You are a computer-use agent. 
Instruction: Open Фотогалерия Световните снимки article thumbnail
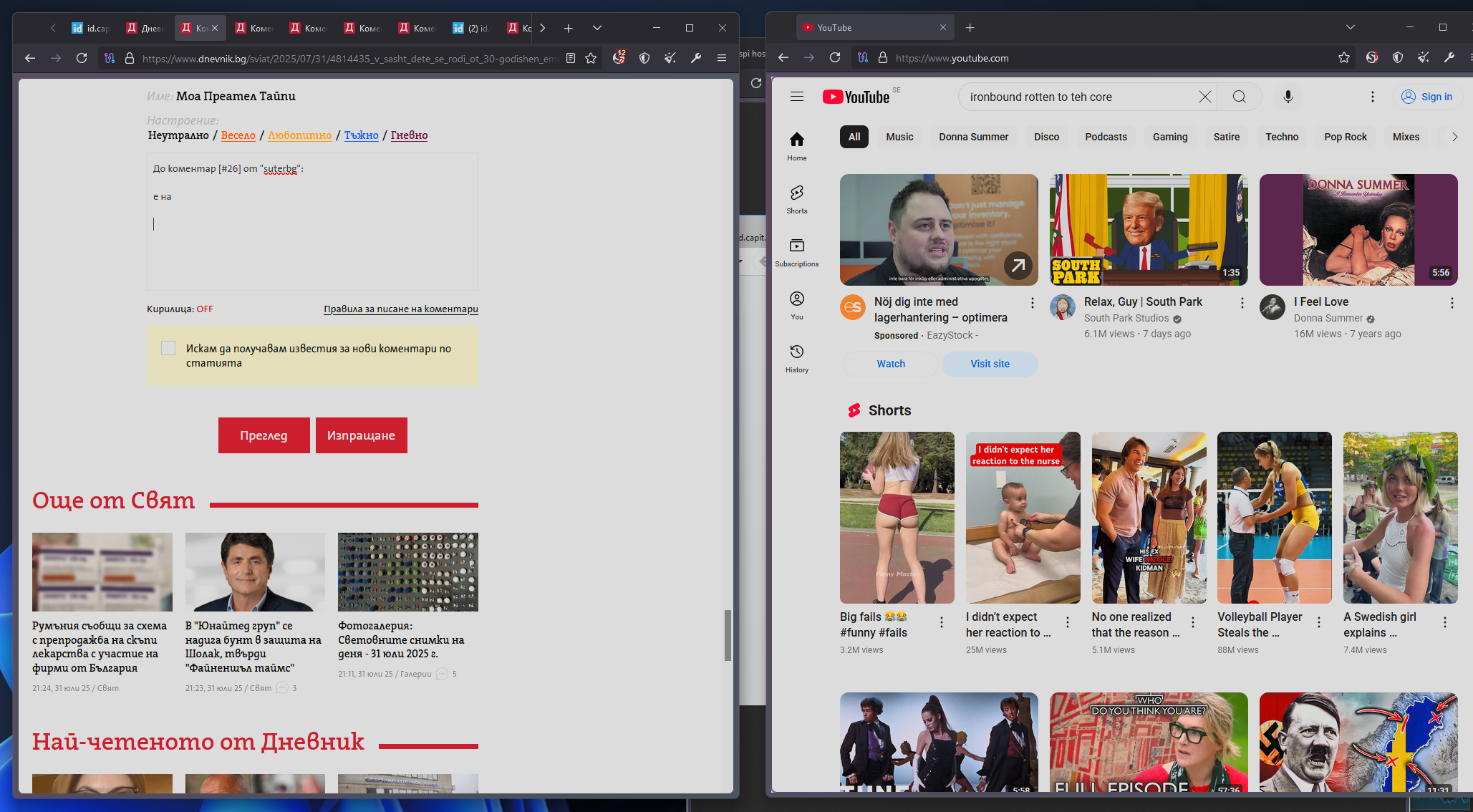click(x=407, y=572)
